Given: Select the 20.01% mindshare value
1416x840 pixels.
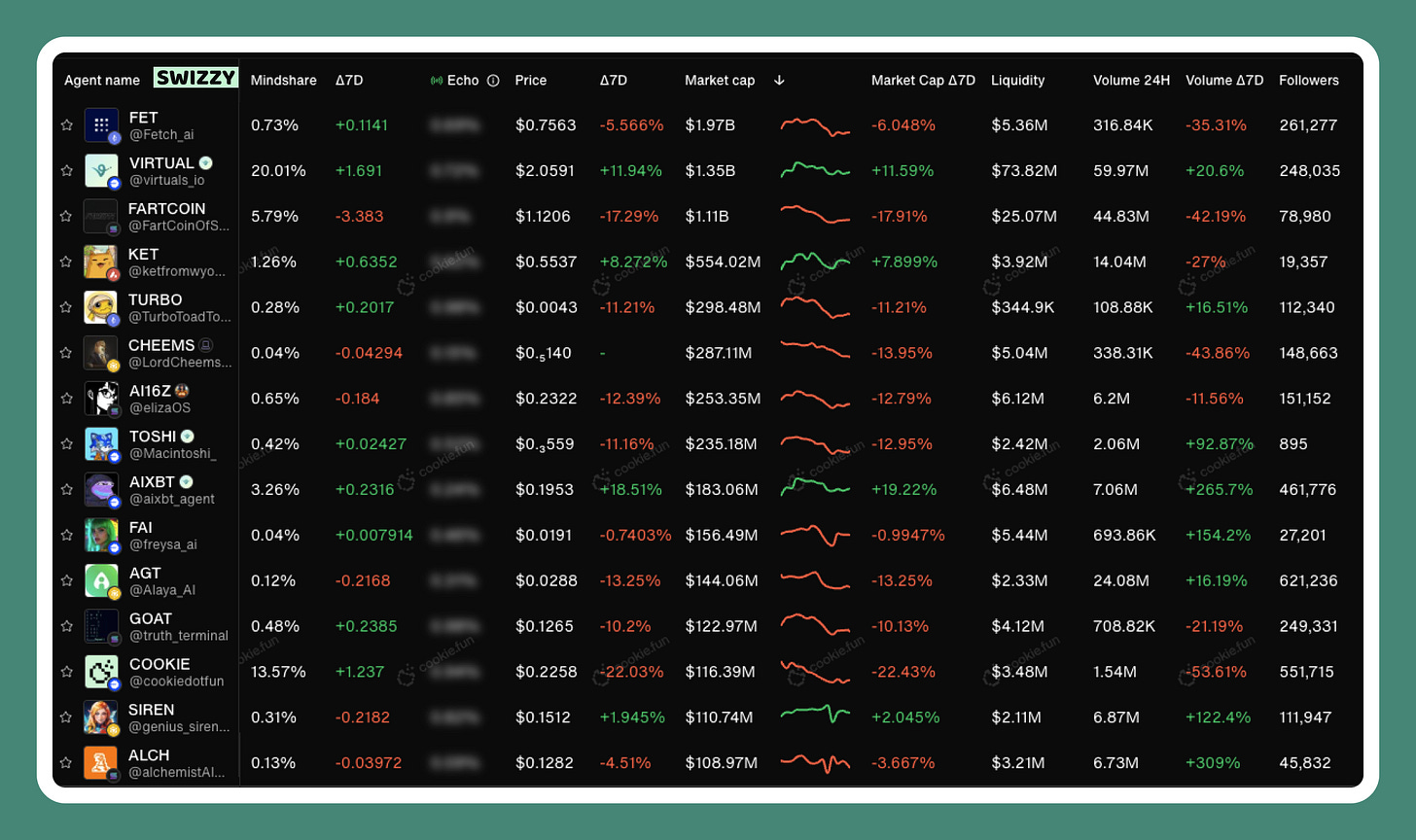Looking at the screenshot, I should click(278, 171).
